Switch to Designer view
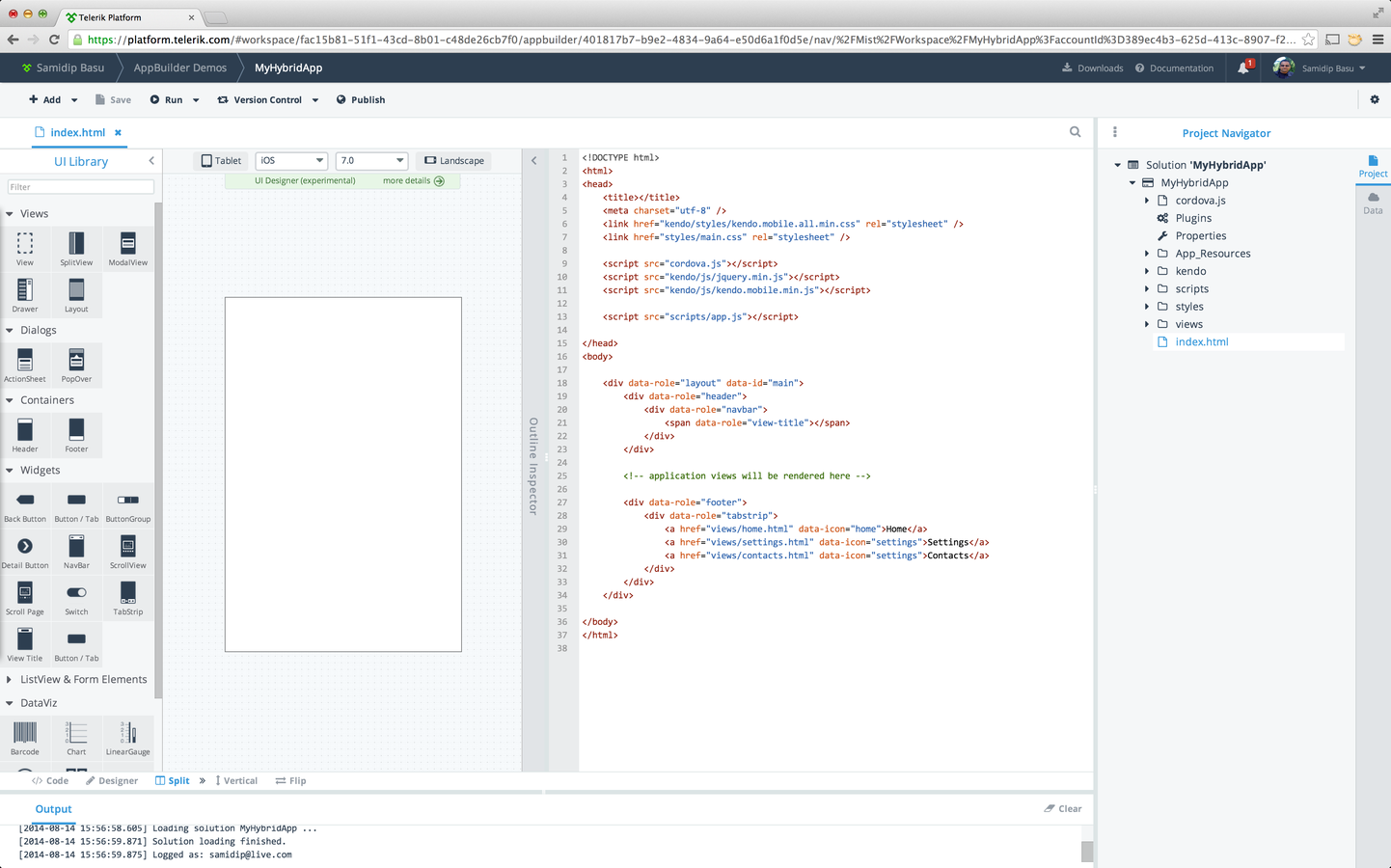The image size is (1391, 868). tap(112, 781)
